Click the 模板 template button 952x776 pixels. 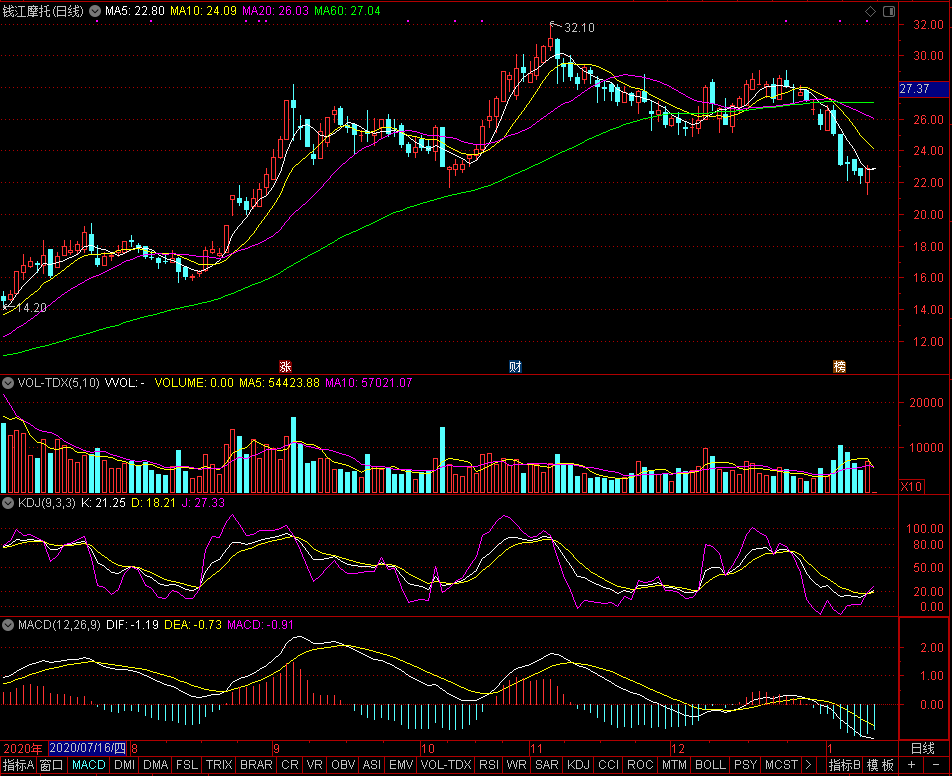click(880, 765)
